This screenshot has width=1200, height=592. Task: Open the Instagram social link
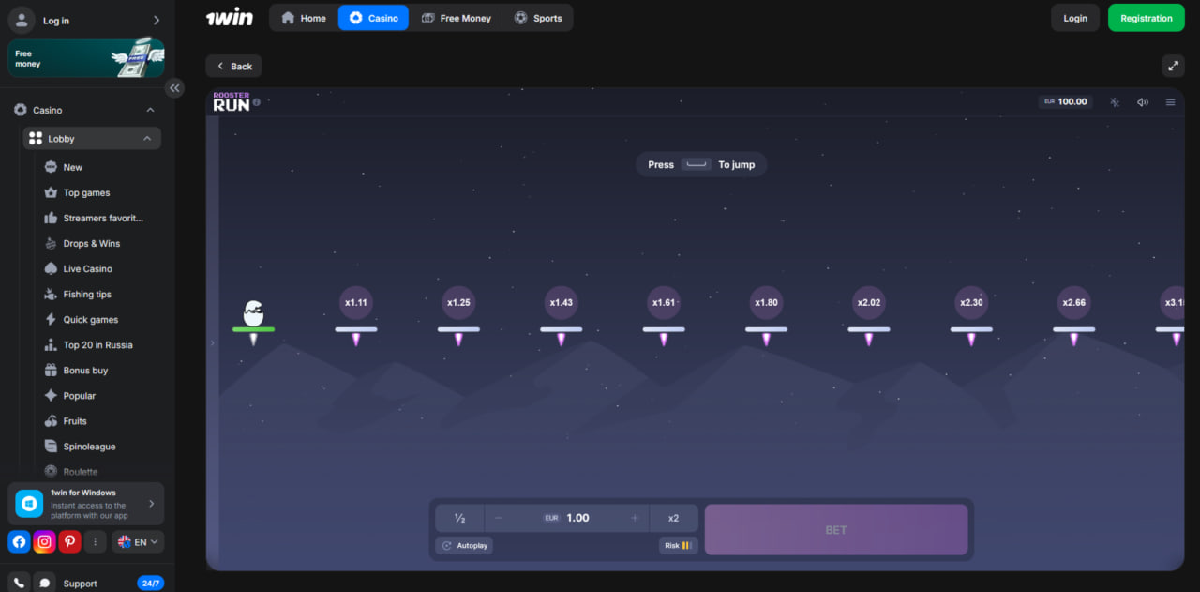[44, 541]
